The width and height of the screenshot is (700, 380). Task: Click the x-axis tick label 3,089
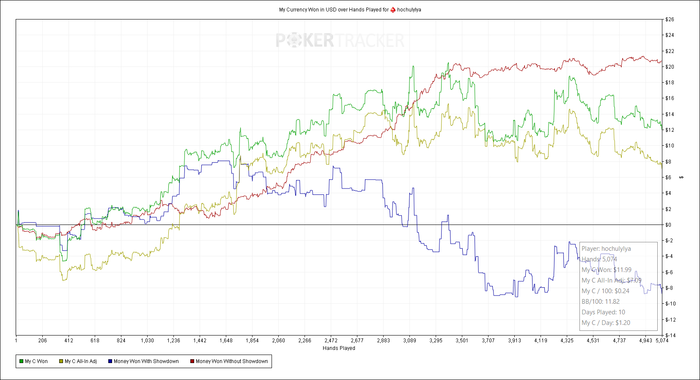pos(409,340)
